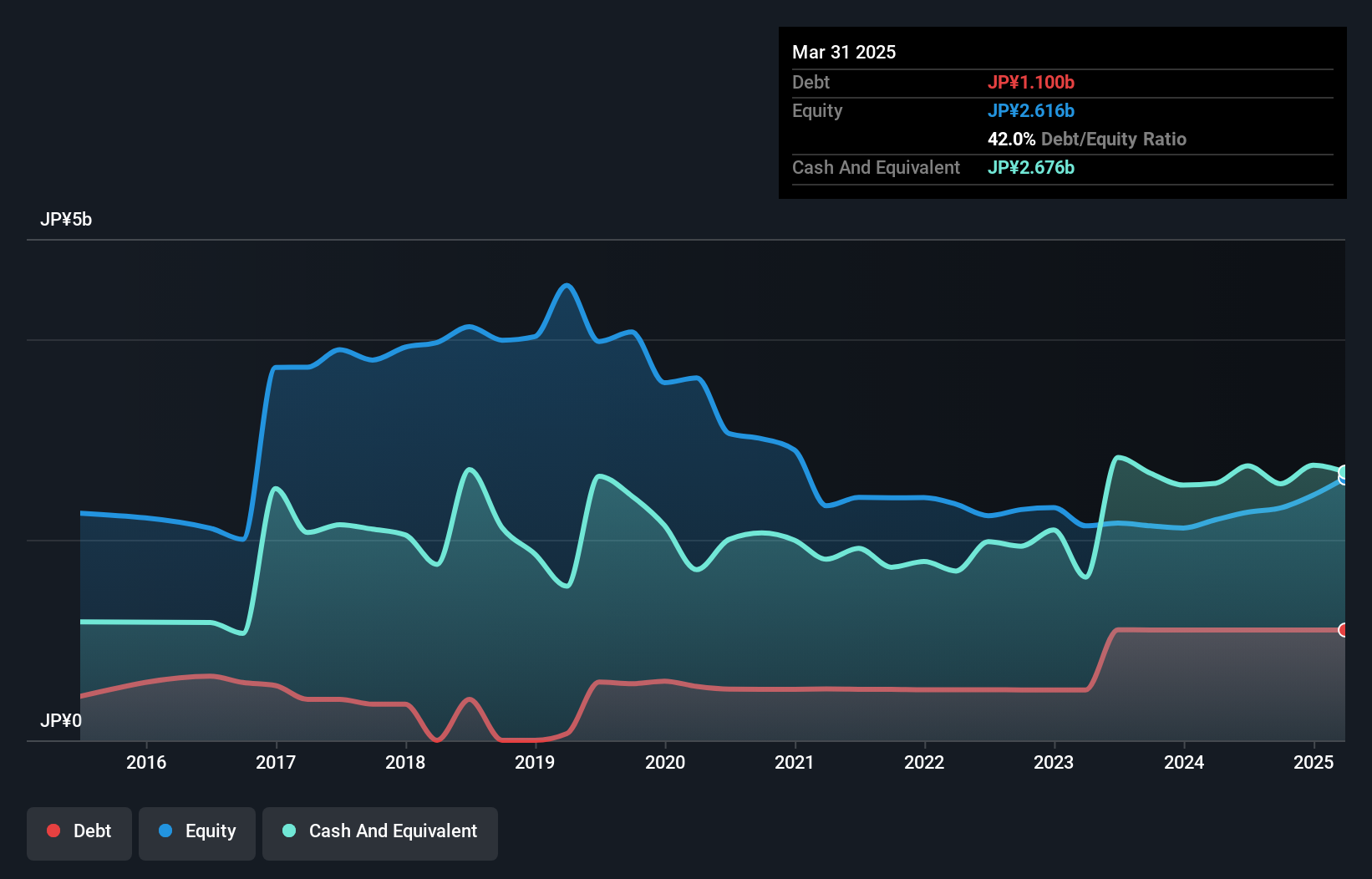The image size is (1372, 879).
Task: Toggle the Cash And Equivalent legend button
Action: 380,832
